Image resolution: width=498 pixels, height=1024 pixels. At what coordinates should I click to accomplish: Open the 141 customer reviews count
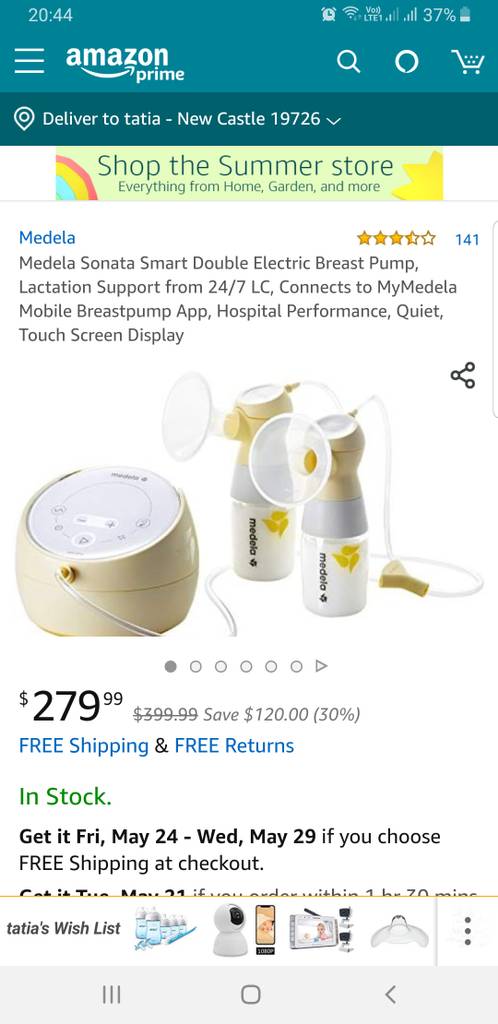click(467, 239)
